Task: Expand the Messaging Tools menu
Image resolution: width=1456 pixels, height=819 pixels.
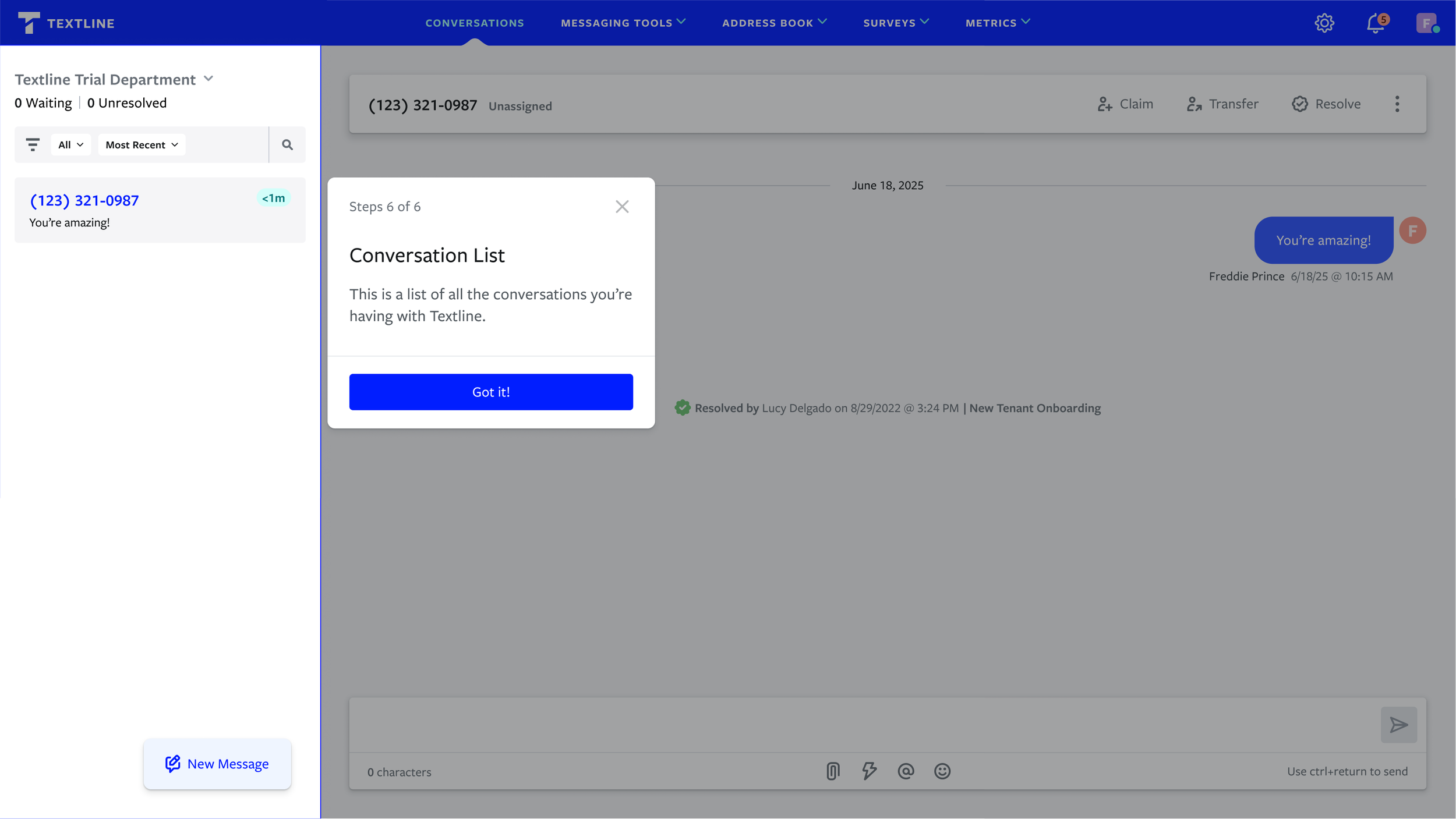Action: [623, 23]
